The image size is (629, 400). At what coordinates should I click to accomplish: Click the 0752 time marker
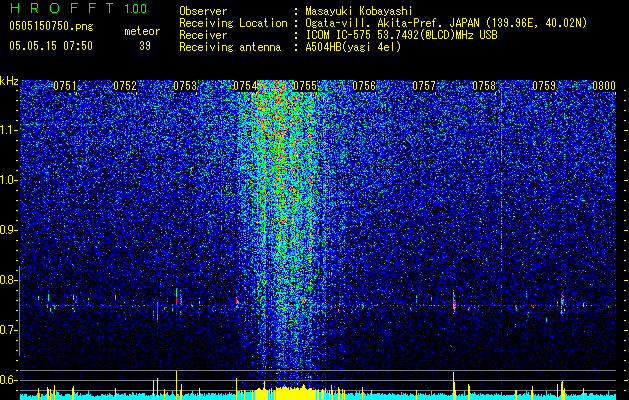(x=125, y=86)
